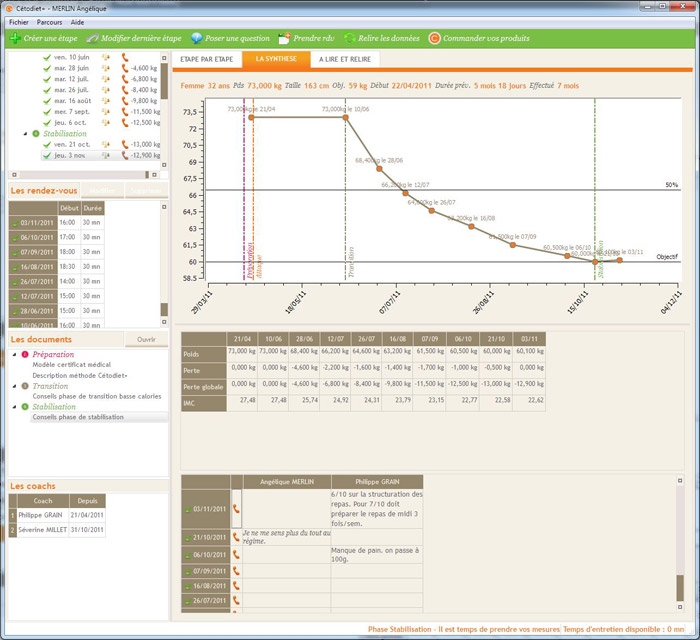This screenshot has height=640, width=700.
Task: Click chart data point 68,400kg le 28/06
Action: pos(379,169)
